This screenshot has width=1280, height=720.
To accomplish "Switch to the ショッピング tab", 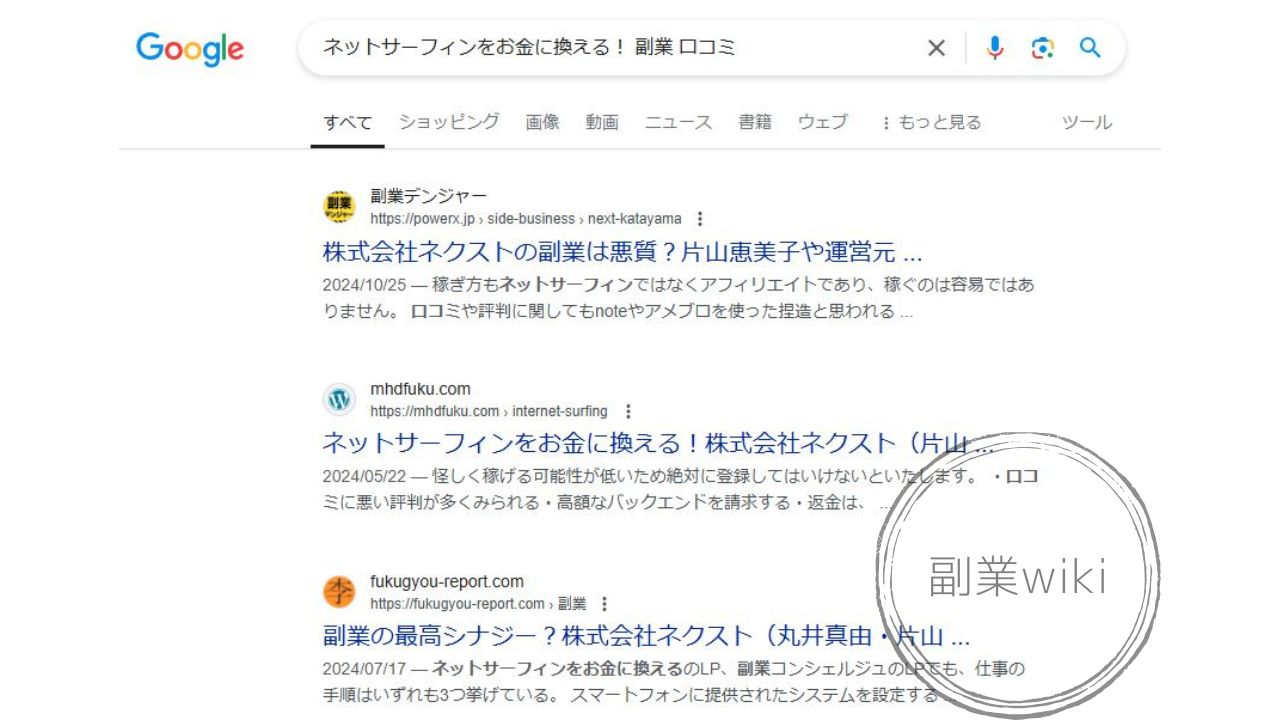I will click(449, 122).
